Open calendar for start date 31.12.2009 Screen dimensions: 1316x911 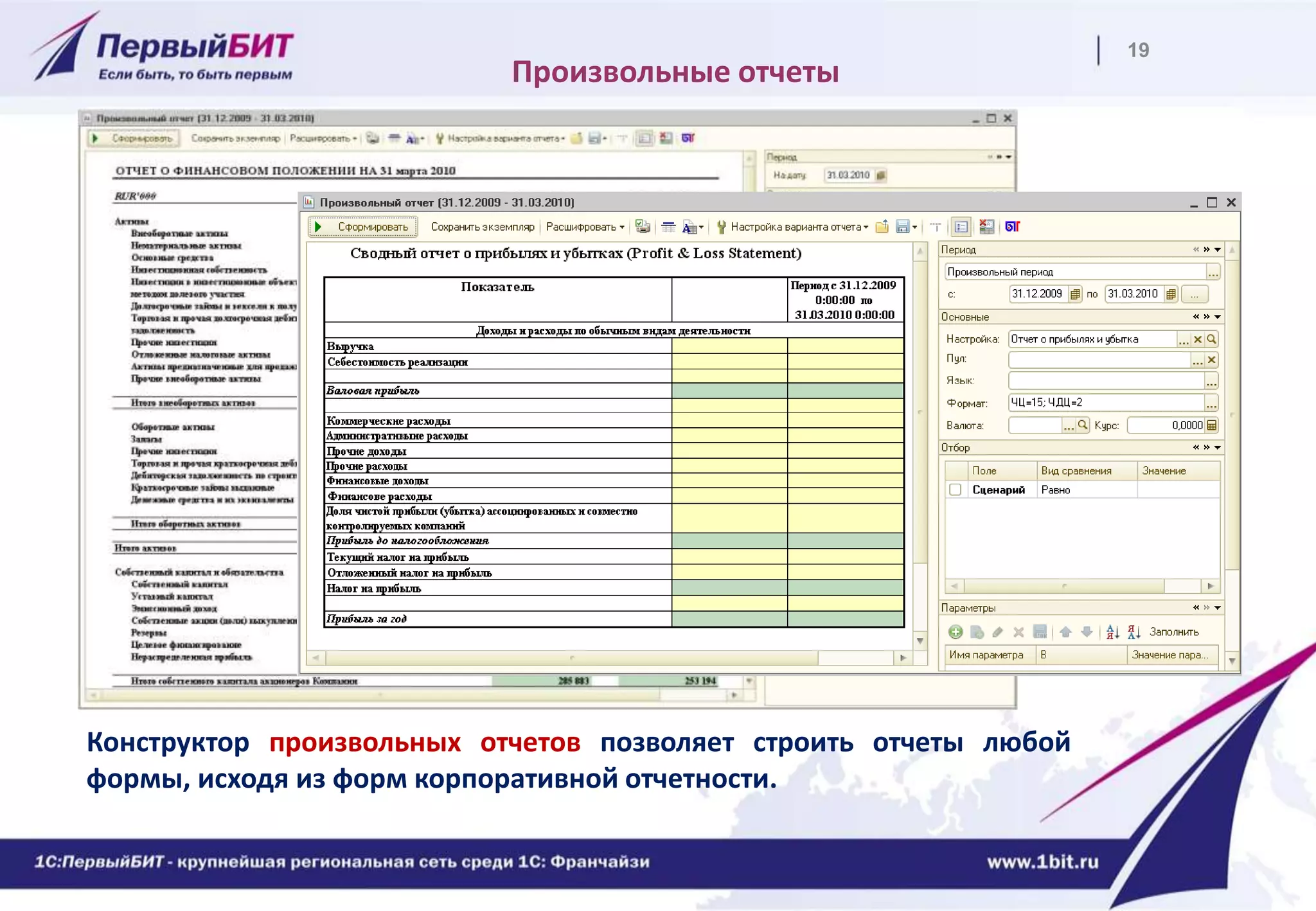1075,294
